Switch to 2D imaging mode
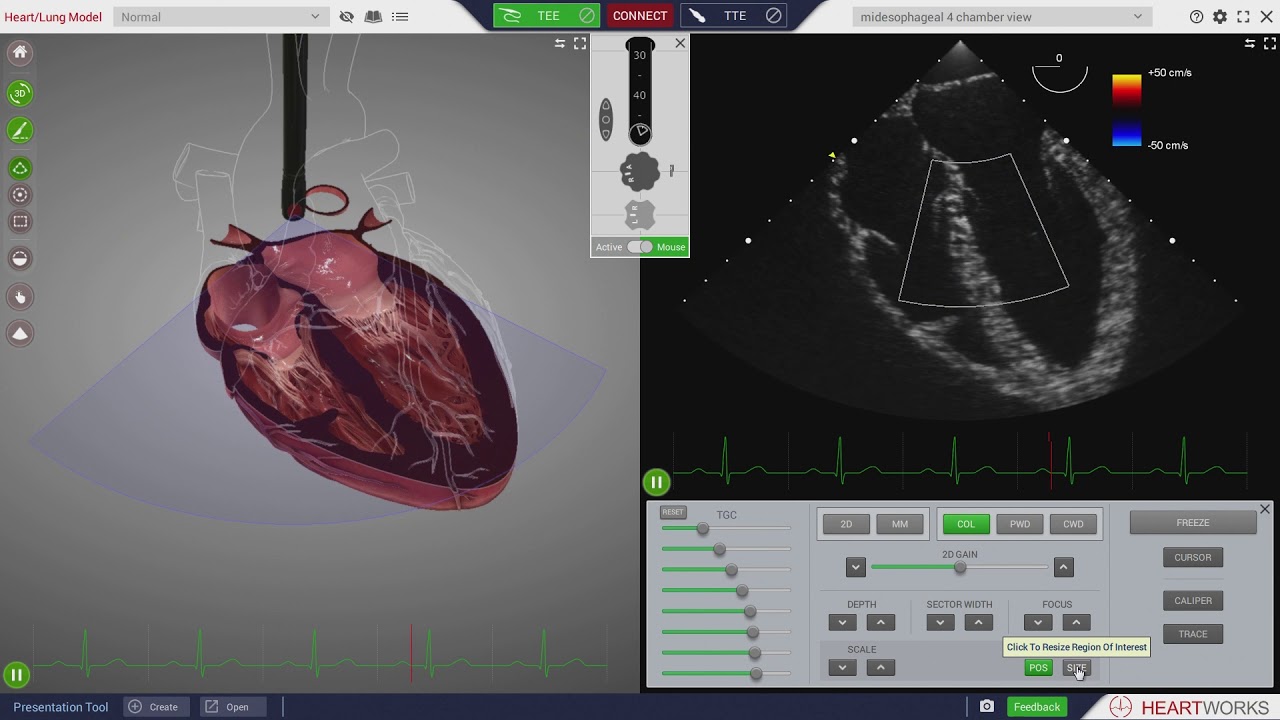This screenshot has width=1280, height=720. click(846, 524)
